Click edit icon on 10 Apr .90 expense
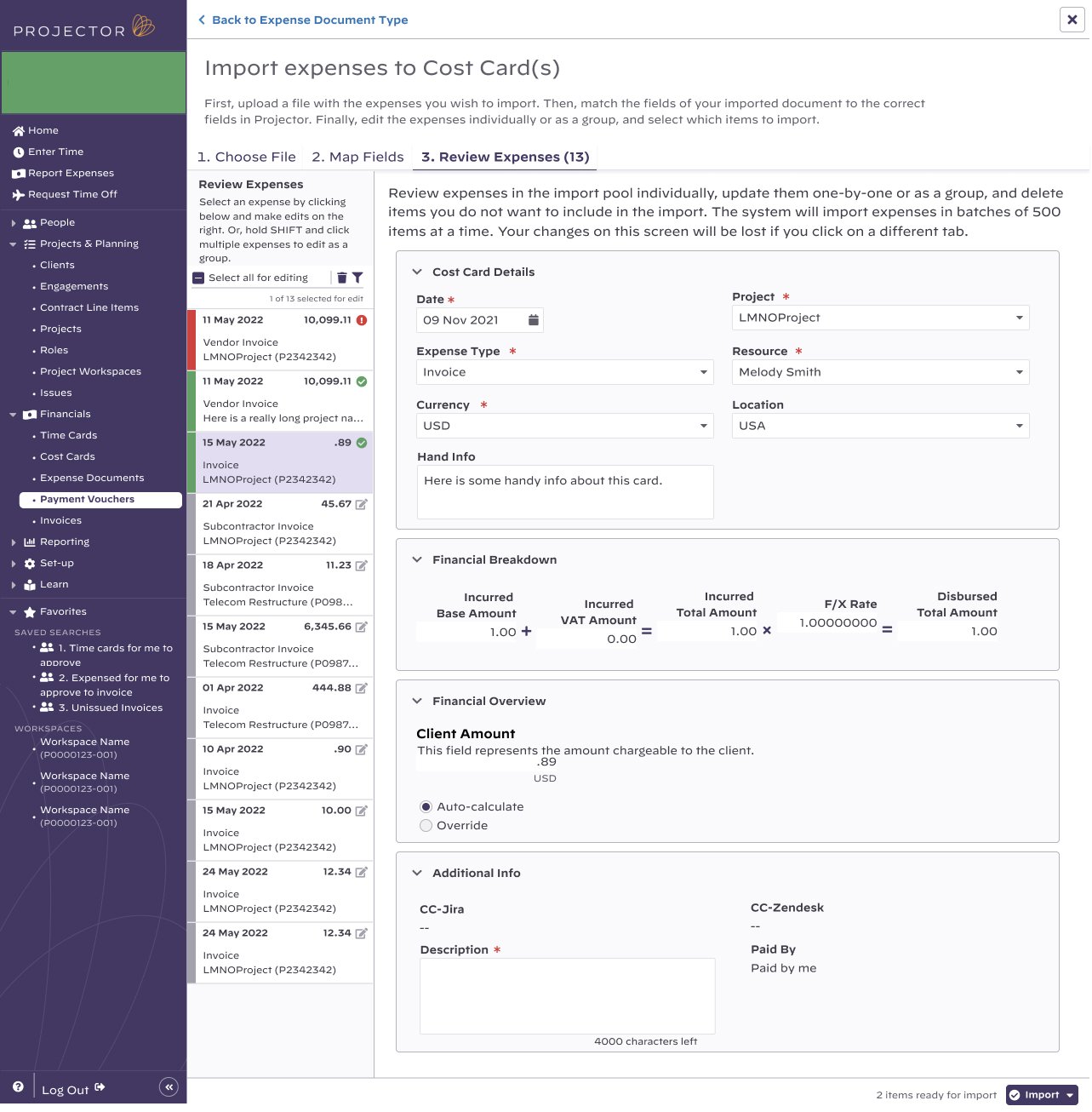Screen dimensions: 1092x1112 (361, 750)
